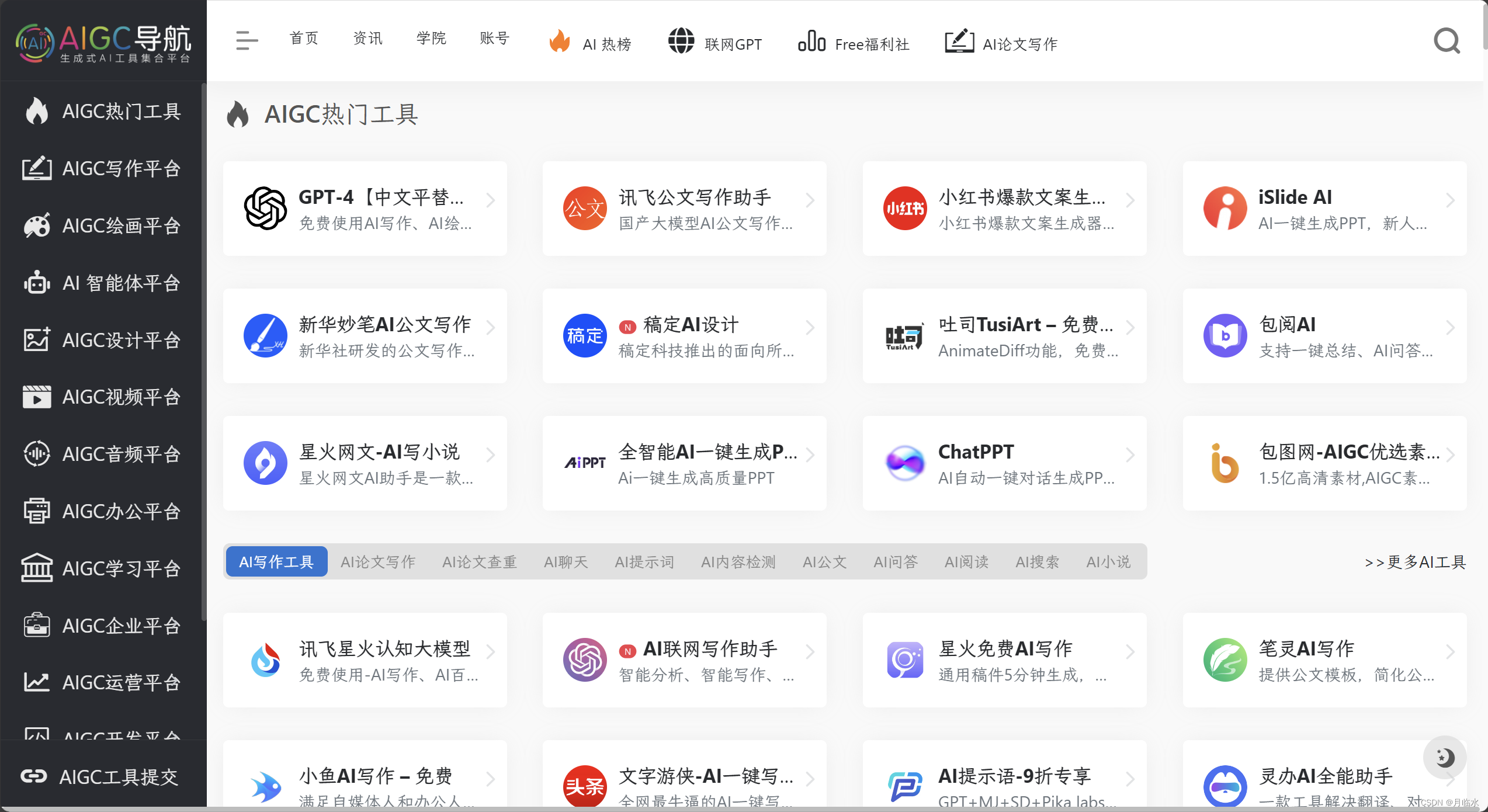1488x812 pixels.
Task: Open the 星火网文-AI写小说 card title
Action: click(379, 452)
